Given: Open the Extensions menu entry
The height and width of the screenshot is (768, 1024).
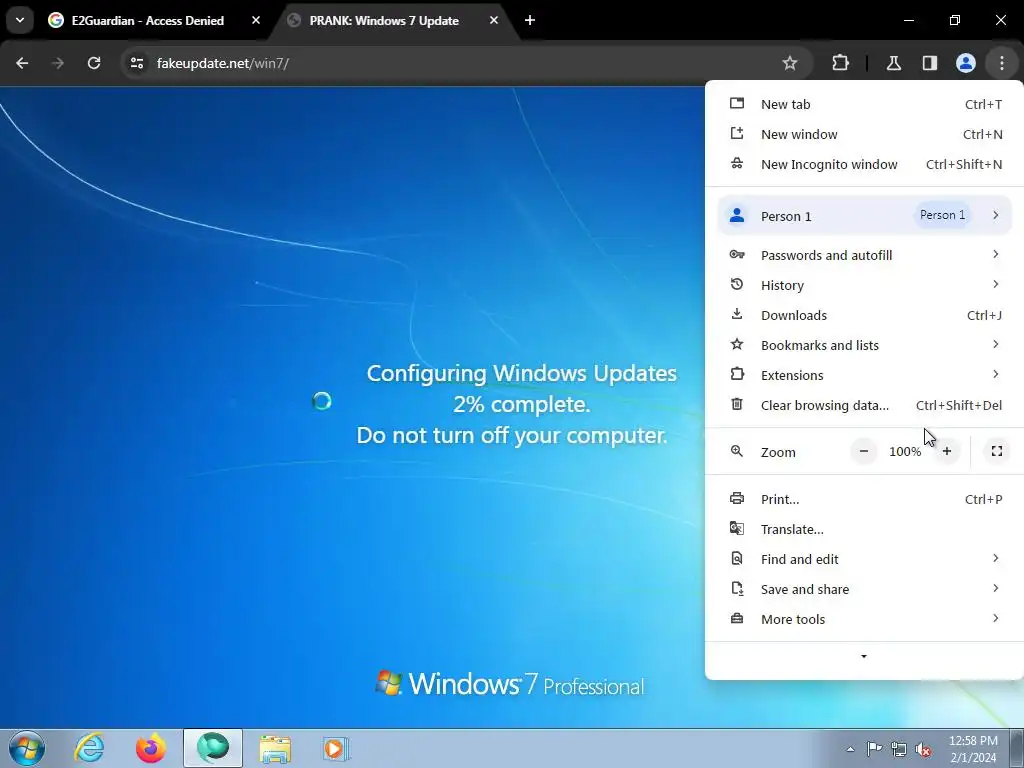Looking at the screenshot, I should 864,376.
